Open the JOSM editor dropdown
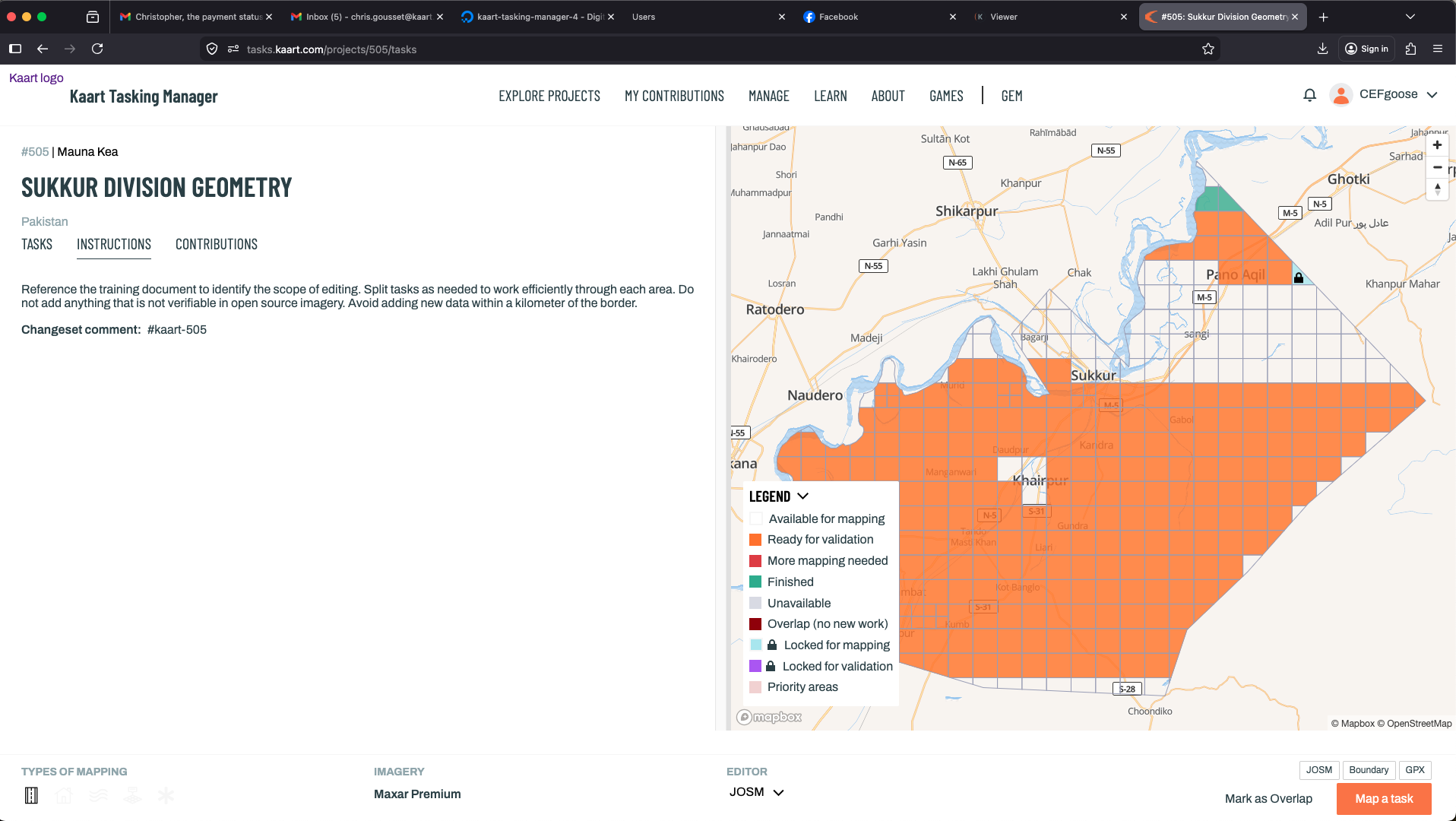The height and width of the screenshot is (821, 1456). pos(756,792)
